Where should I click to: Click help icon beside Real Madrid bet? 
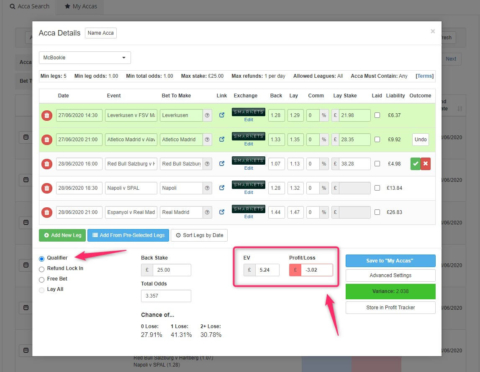[x=207, y=212]
